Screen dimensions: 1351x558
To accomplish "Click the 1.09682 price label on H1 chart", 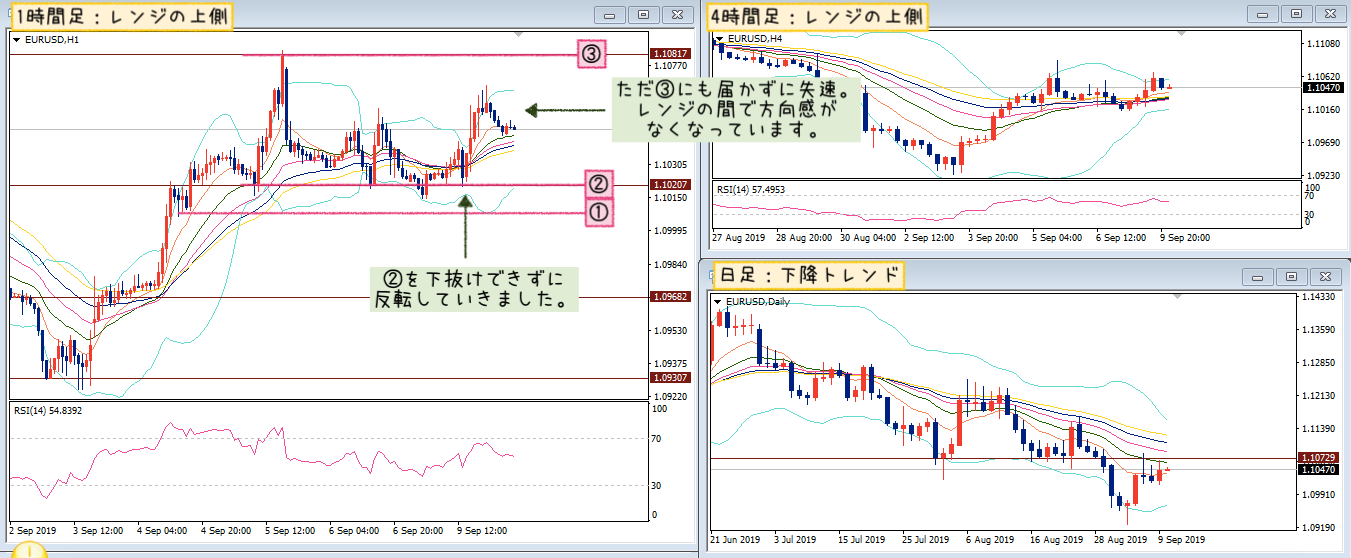I will pyautogui.click(x=668, y=297).
